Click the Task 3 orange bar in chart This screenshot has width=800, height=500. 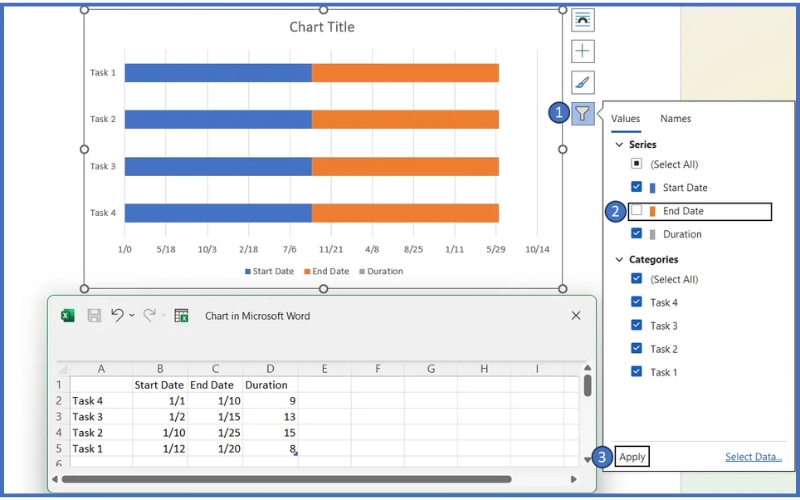click(x=405, y=166)
